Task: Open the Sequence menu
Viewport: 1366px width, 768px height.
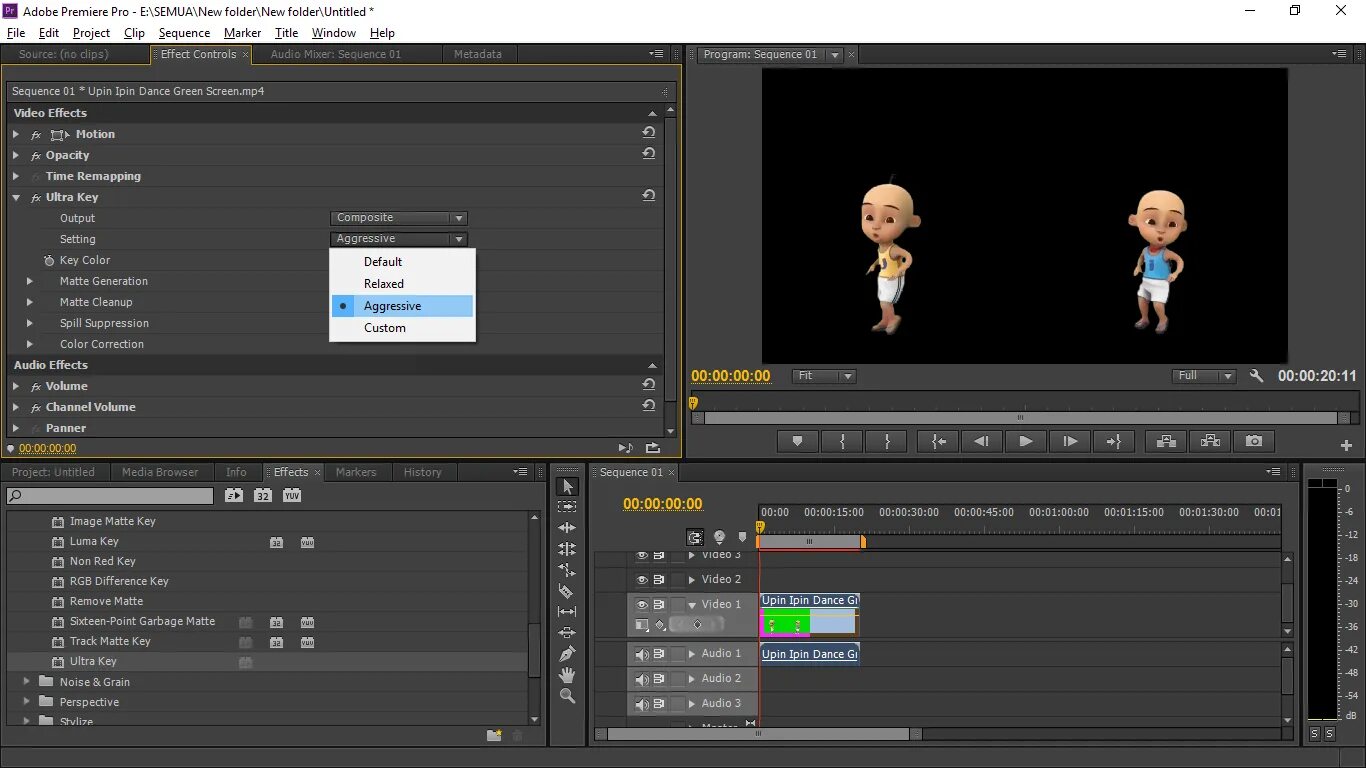Action: tap(184, 33)
